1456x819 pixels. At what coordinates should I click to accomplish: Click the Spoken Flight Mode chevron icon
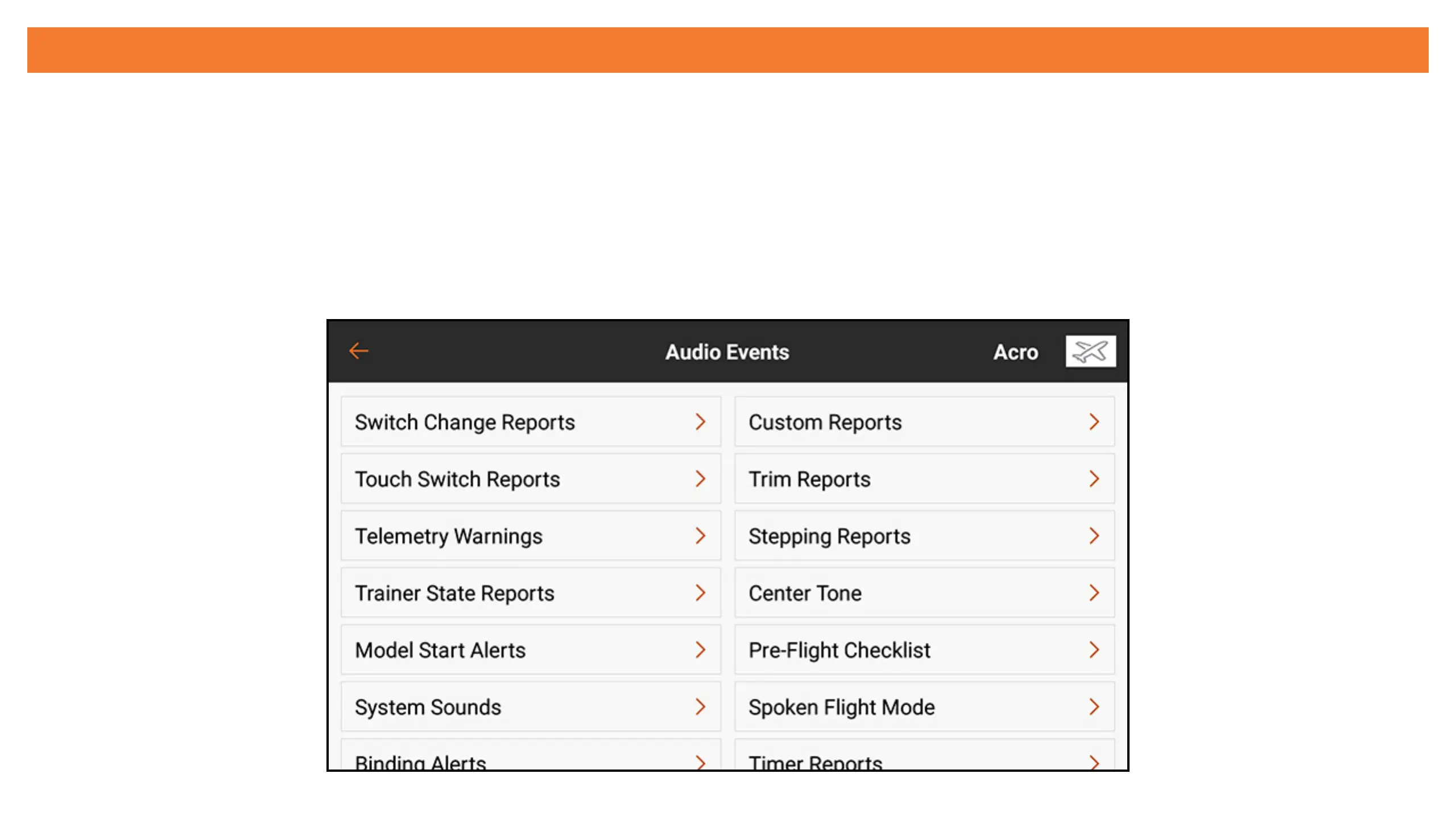tap(1094, 706)
